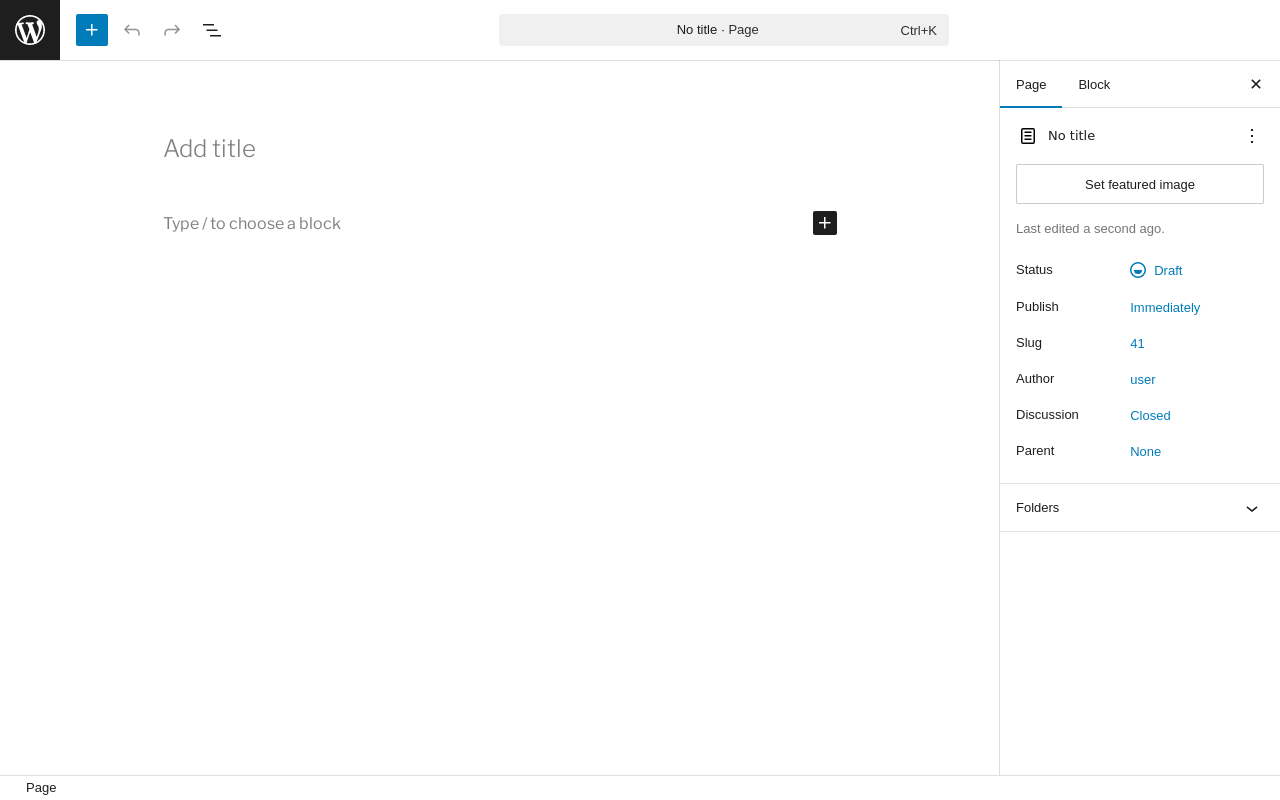The width and height of the screenshot is (1280, 800).
Task: Click the page document icon next to No title
Action: (1028, 136)
